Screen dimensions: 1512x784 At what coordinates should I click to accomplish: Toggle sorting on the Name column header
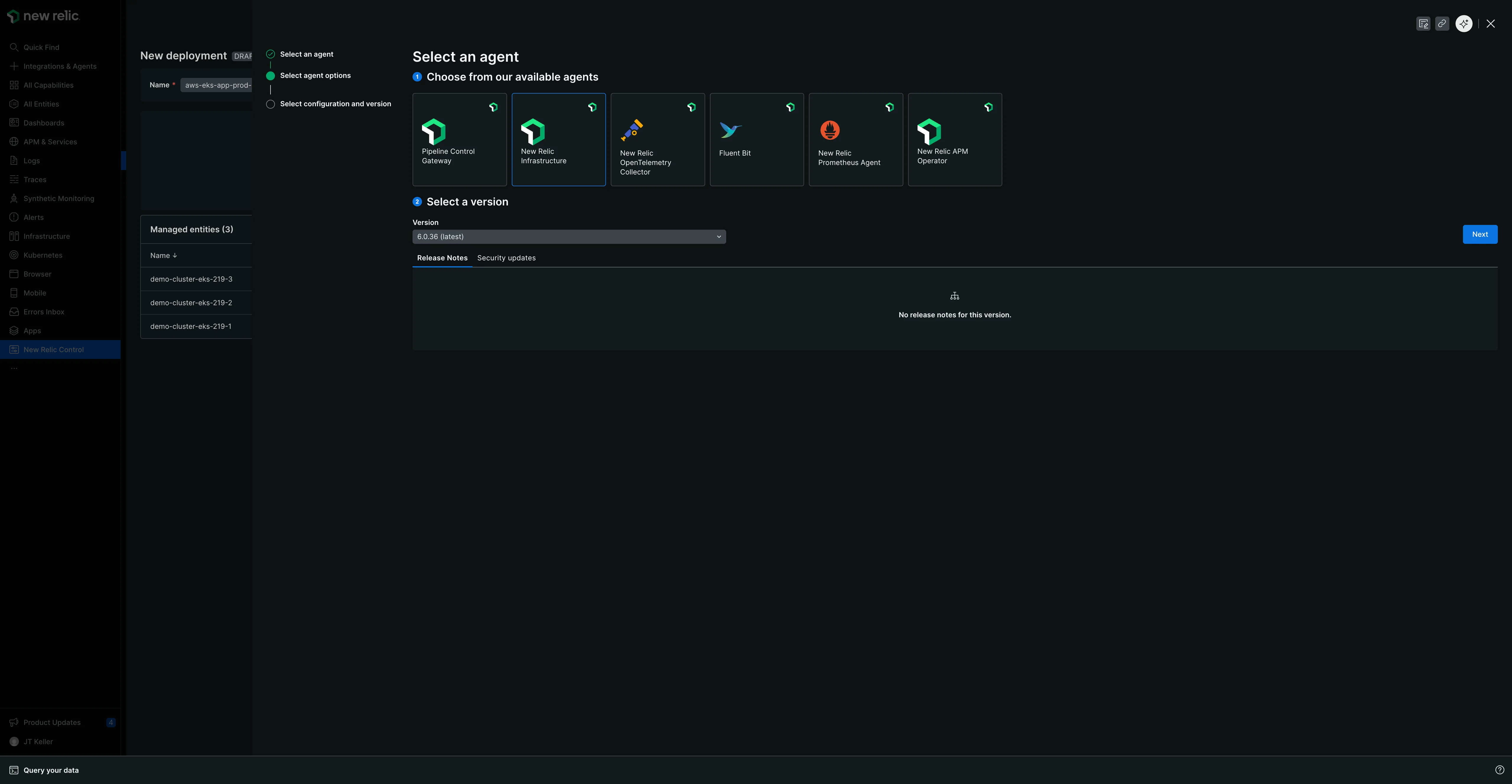[x=164, y=255]
